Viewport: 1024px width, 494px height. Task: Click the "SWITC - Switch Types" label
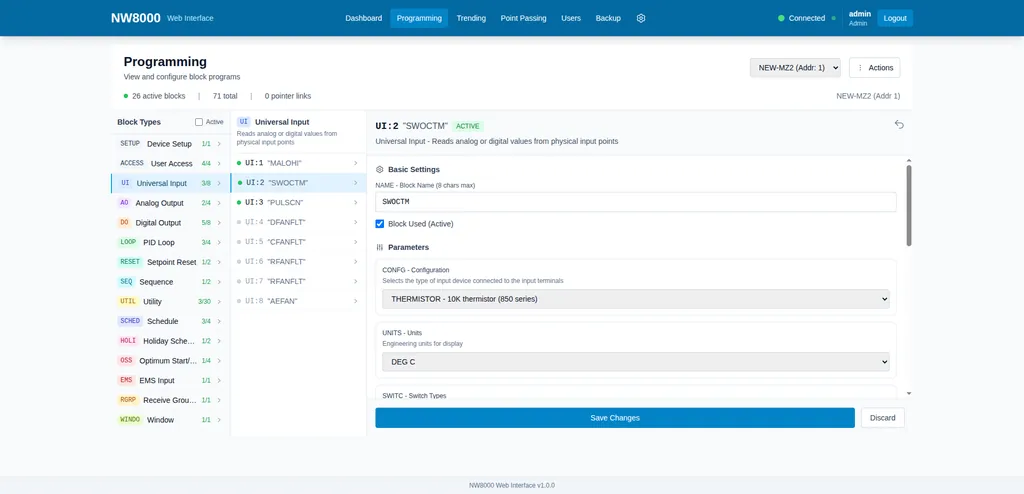tap(414, 396)
